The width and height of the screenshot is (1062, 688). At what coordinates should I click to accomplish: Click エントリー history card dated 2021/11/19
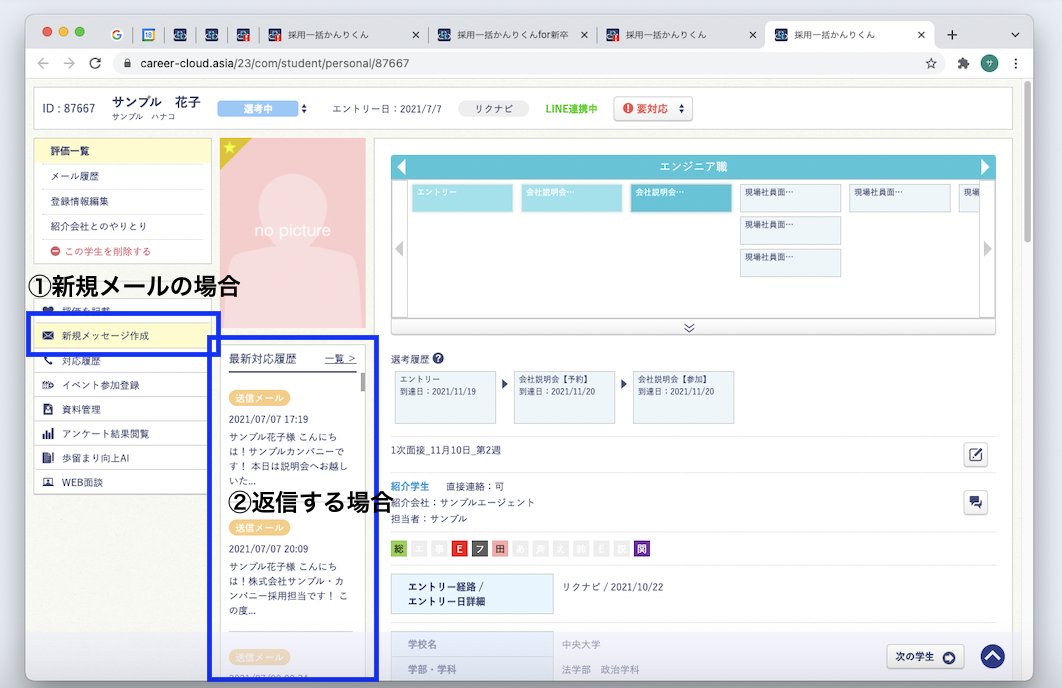(x=445, y=397)
